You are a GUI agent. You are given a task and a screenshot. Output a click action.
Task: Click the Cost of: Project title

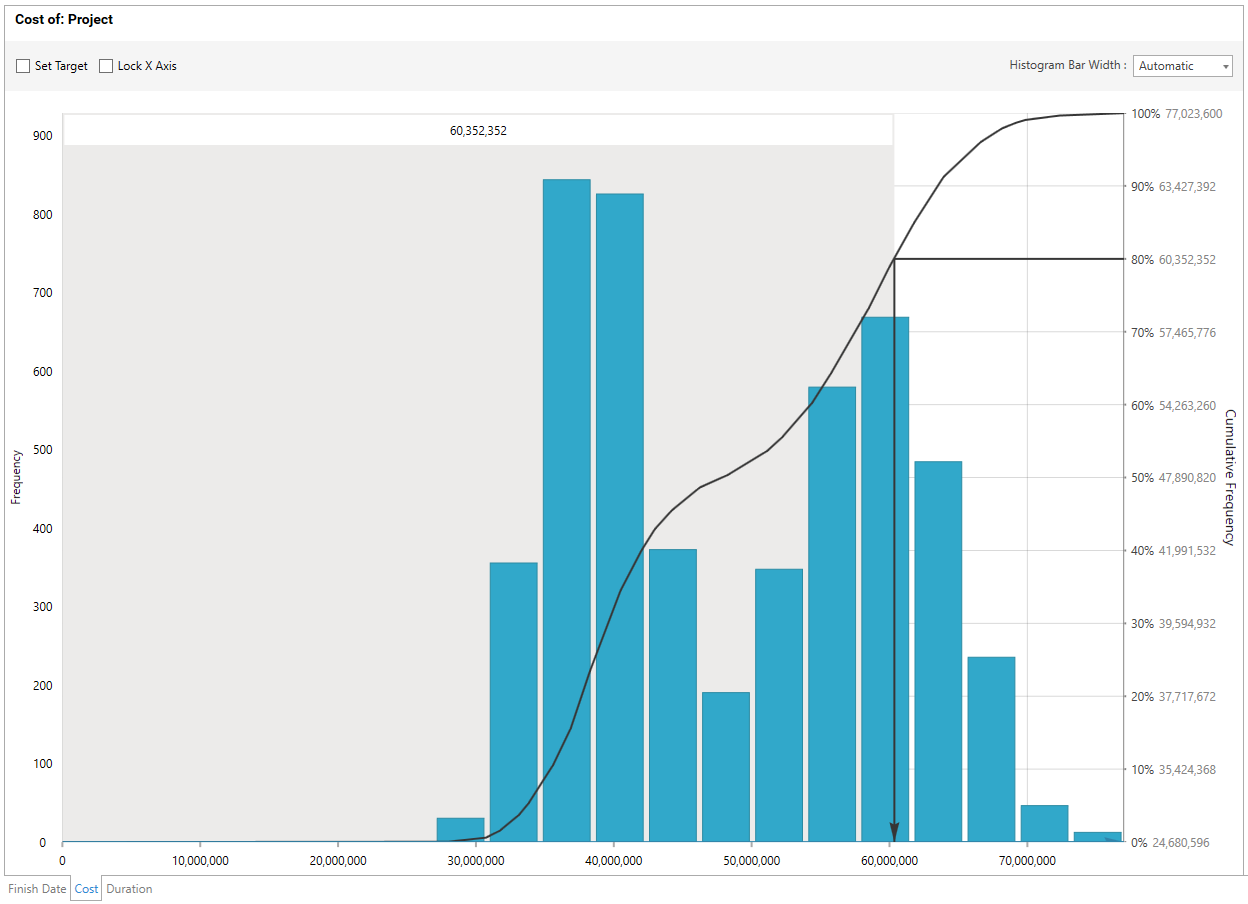[64, 19]
